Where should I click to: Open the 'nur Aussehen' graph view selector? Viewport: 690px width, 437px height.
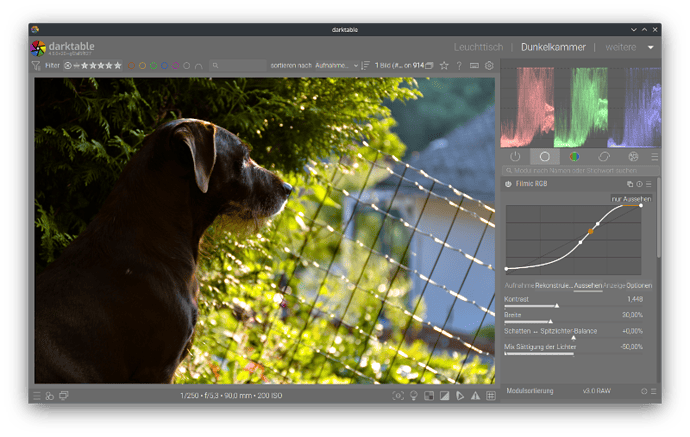coord(631,199)
